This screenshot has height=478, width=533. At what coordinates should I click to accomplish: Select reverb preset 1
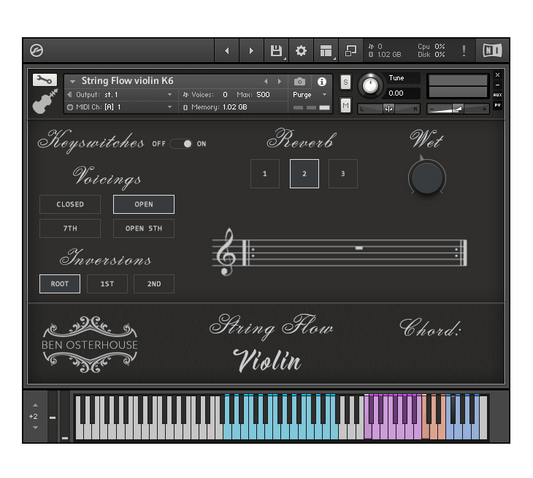[x=265, y=174]
